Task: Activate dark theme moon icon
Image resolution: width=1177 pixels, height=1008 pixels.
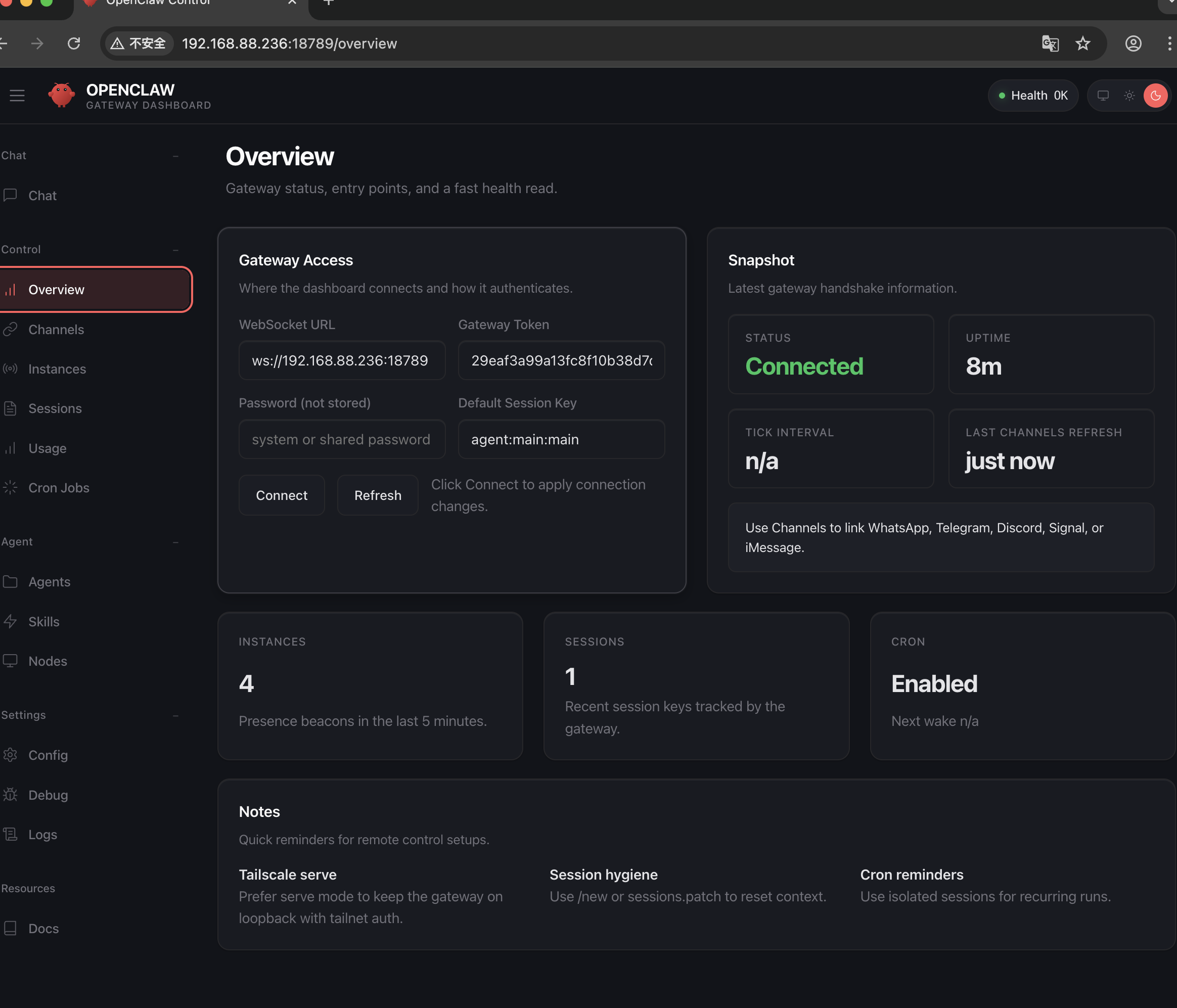Action: click(x=1155, y=96)
